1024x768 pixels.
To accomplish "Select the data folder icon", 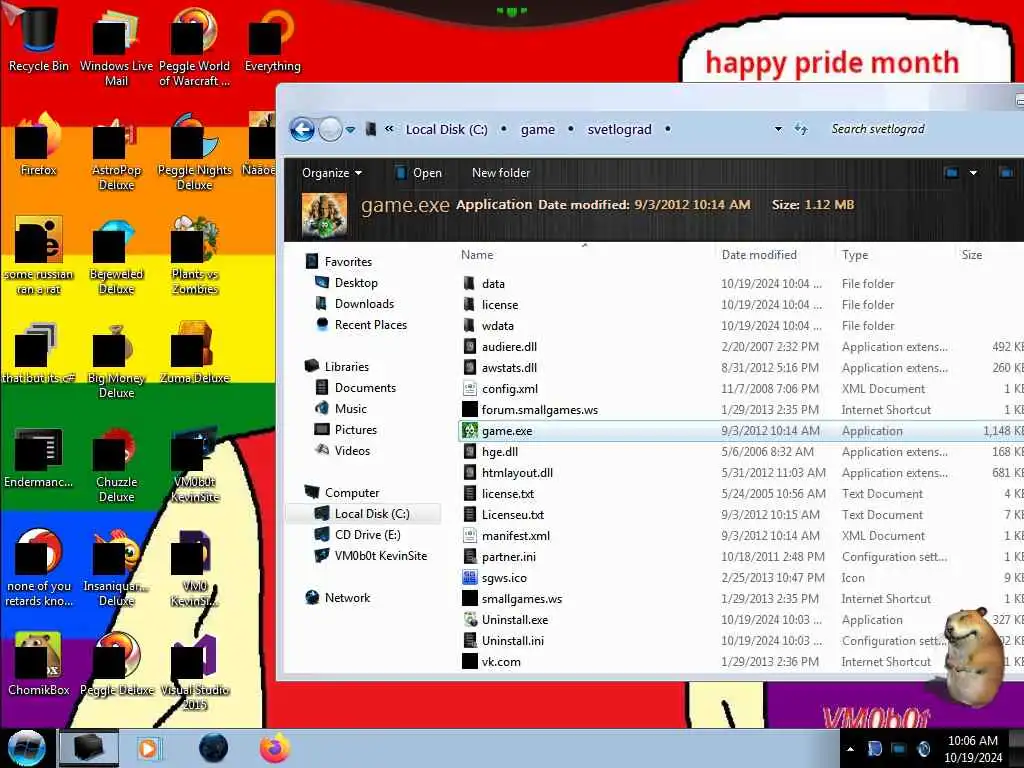I will tap(470, 283).
